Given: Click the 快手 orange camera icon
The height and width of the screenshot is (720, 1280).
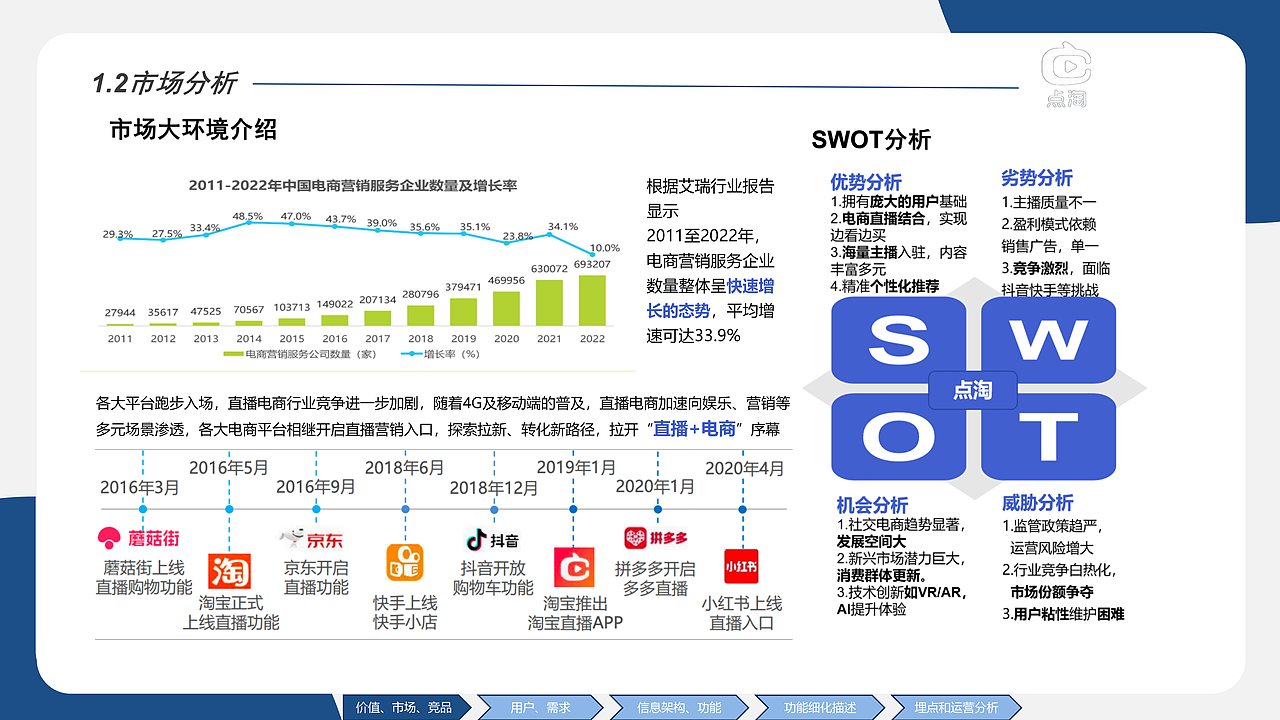Looking at the screenshot, I should coord(405,563).
